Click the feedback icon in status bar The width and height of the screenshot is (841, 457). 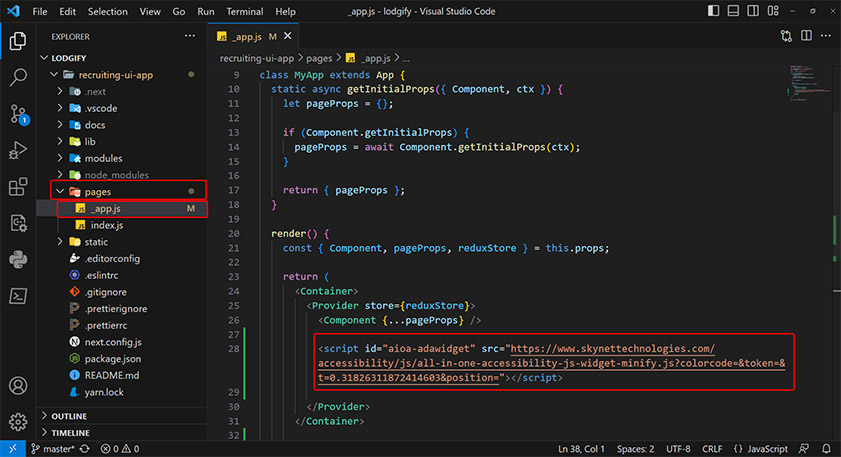[803, 449]
